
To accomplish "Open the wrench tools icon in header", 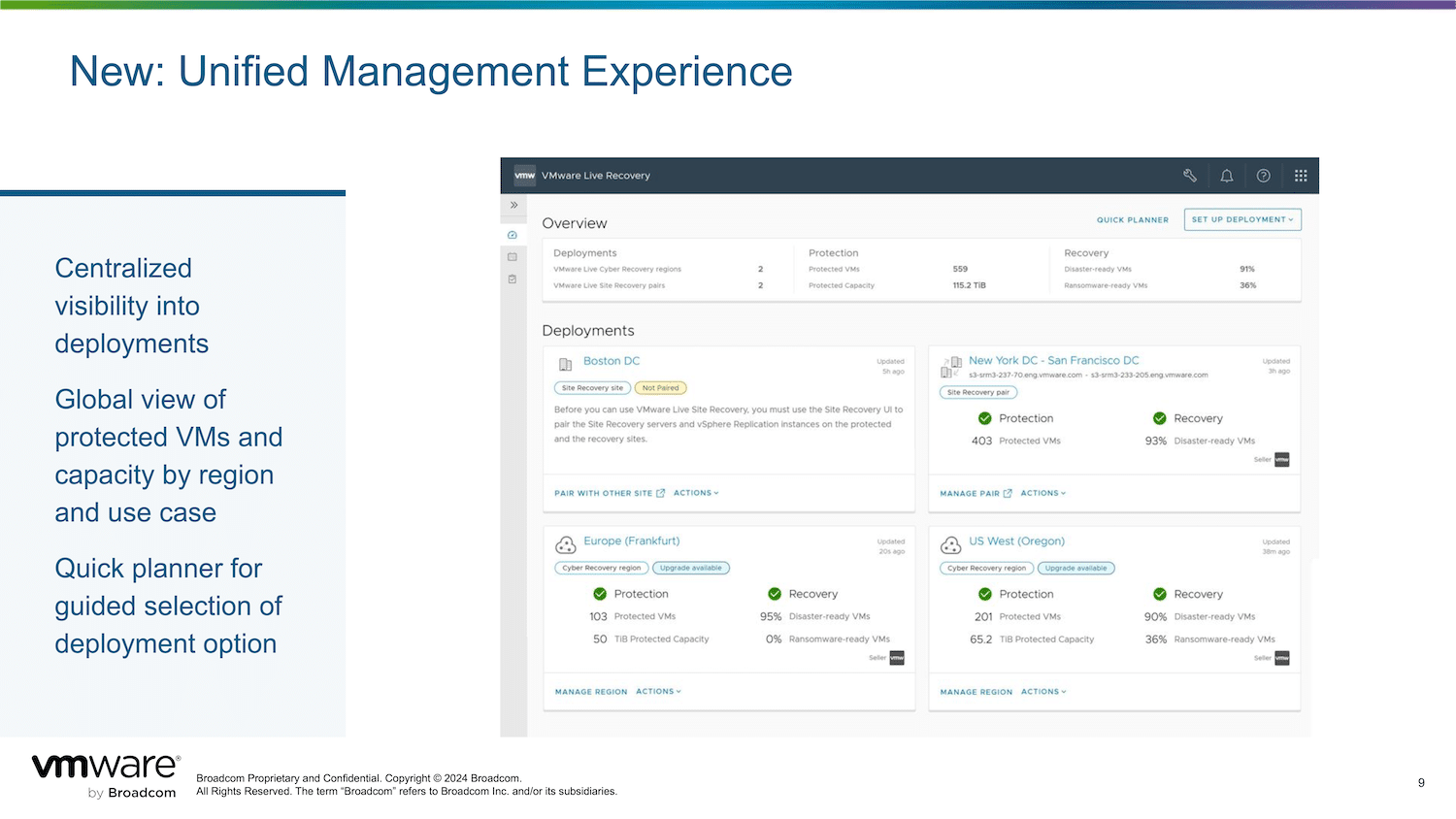I will coord(1190,176).
